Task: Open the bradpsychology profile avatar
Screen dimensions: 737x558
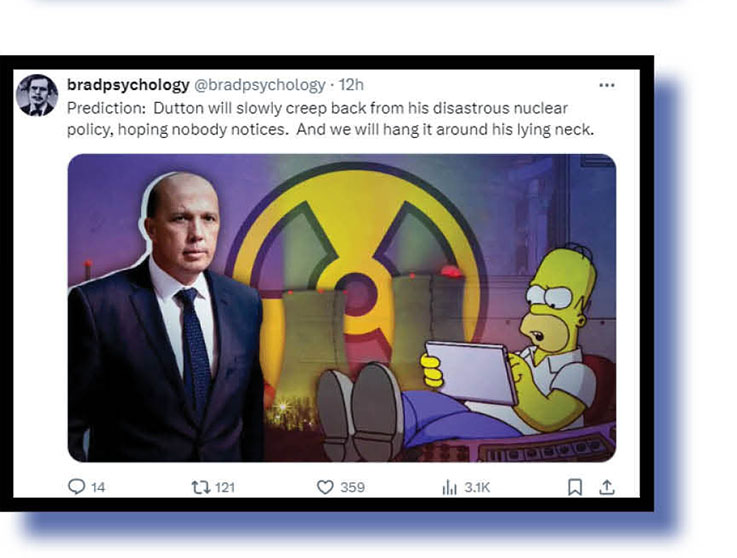Action: click(x=36, y=95)
